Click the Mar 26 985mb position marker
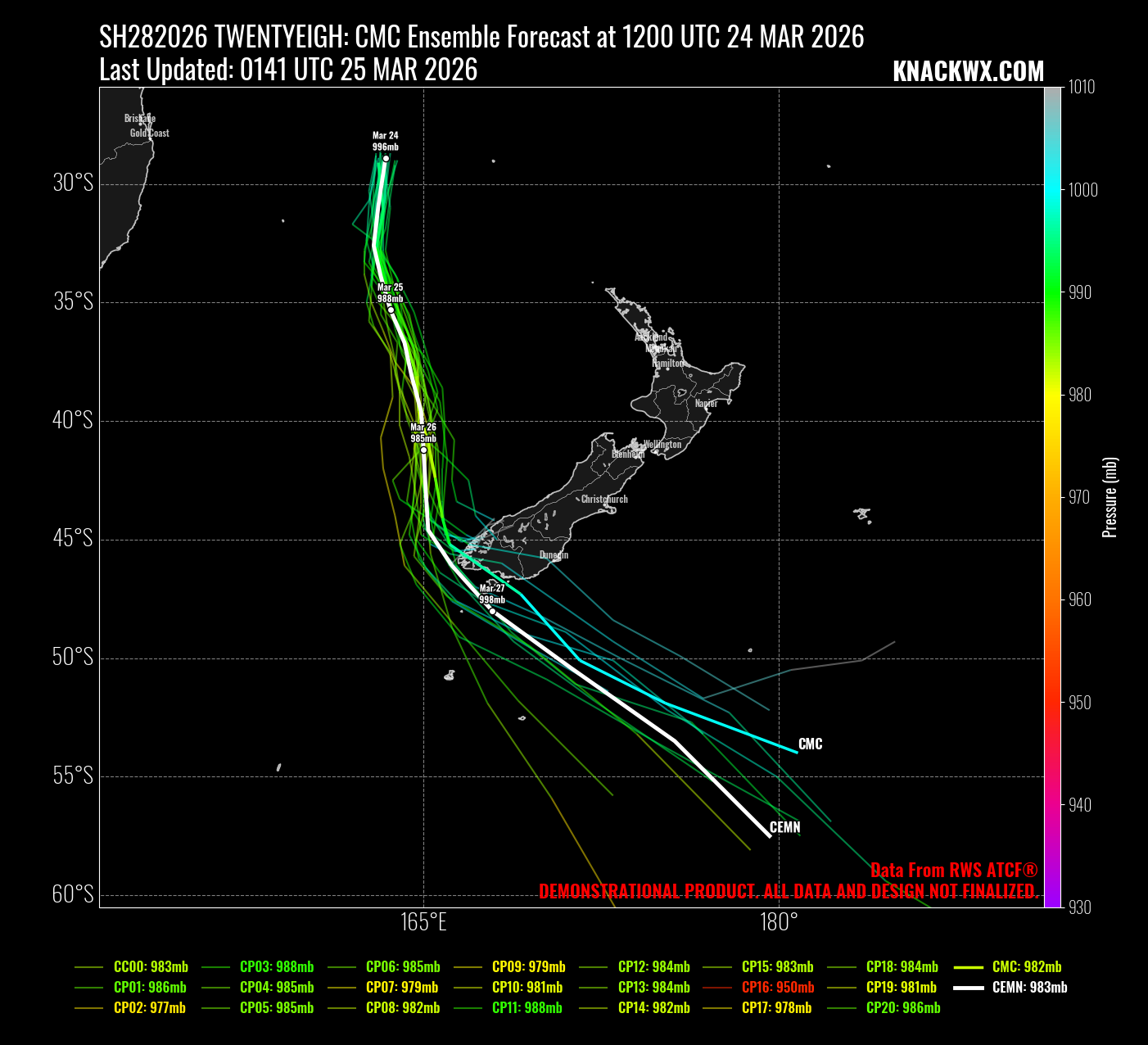This screenshot has height=1045, width=1148. (x=423, y=450)
